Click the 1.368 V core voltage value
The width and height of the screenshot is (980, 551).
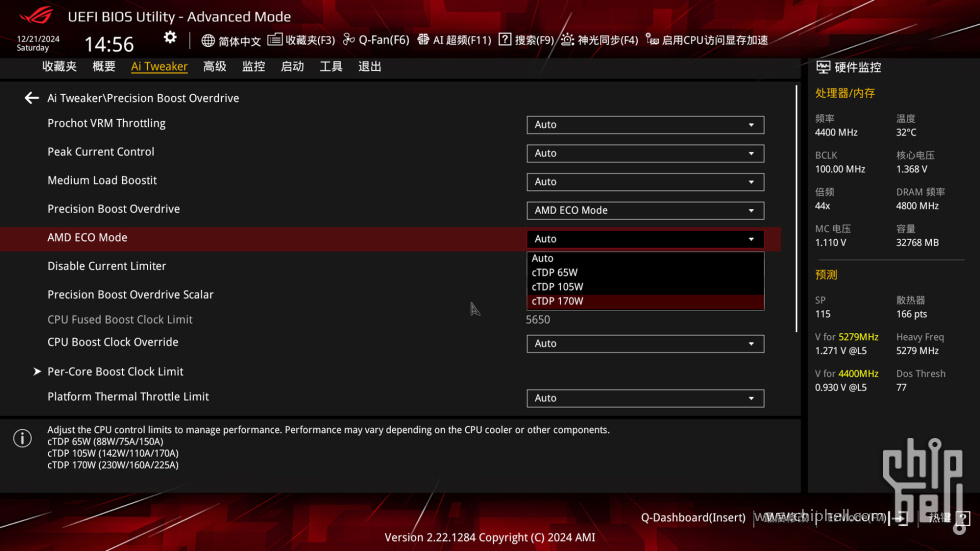(912, 169)
